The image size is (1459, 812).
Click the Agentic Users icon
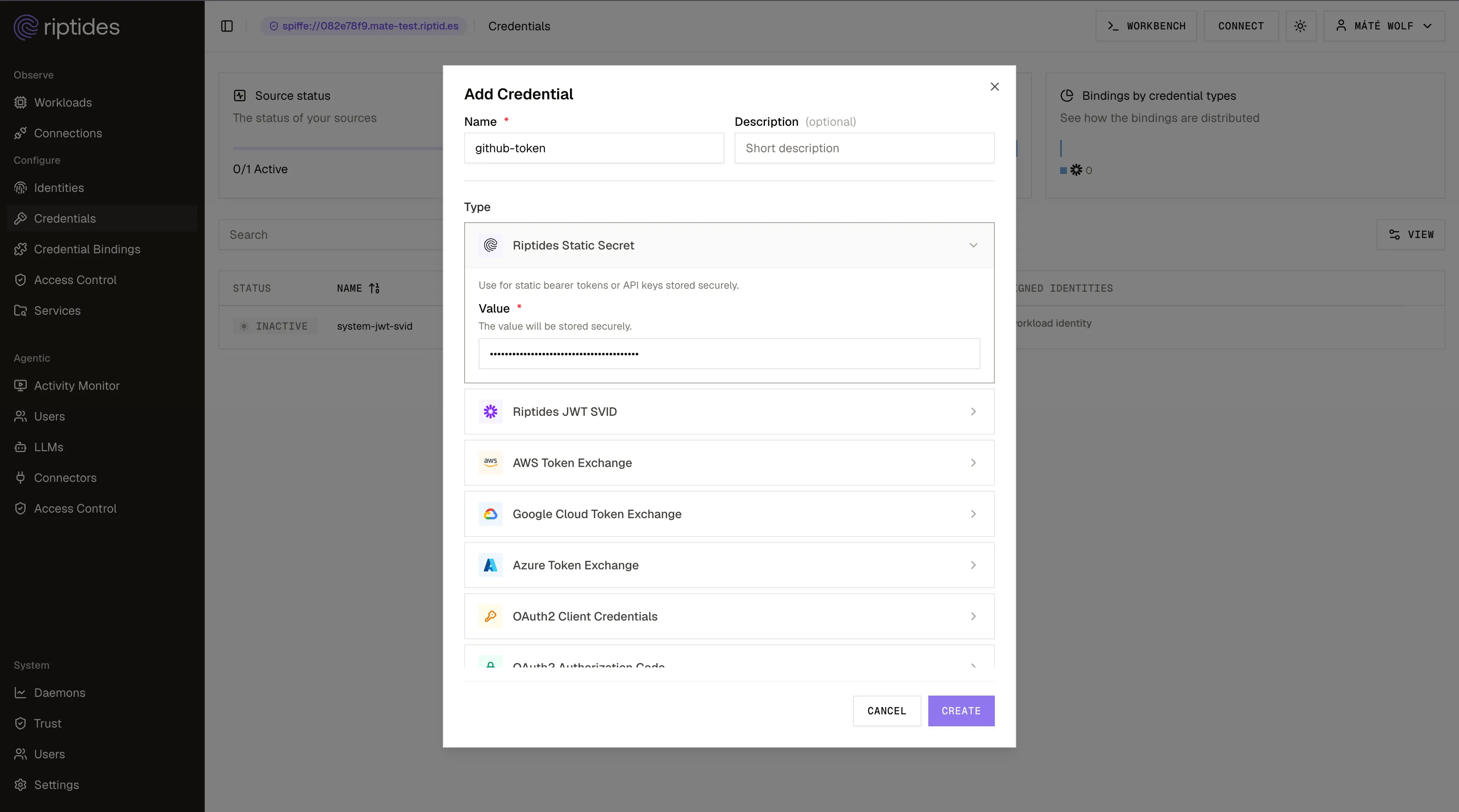20,416
